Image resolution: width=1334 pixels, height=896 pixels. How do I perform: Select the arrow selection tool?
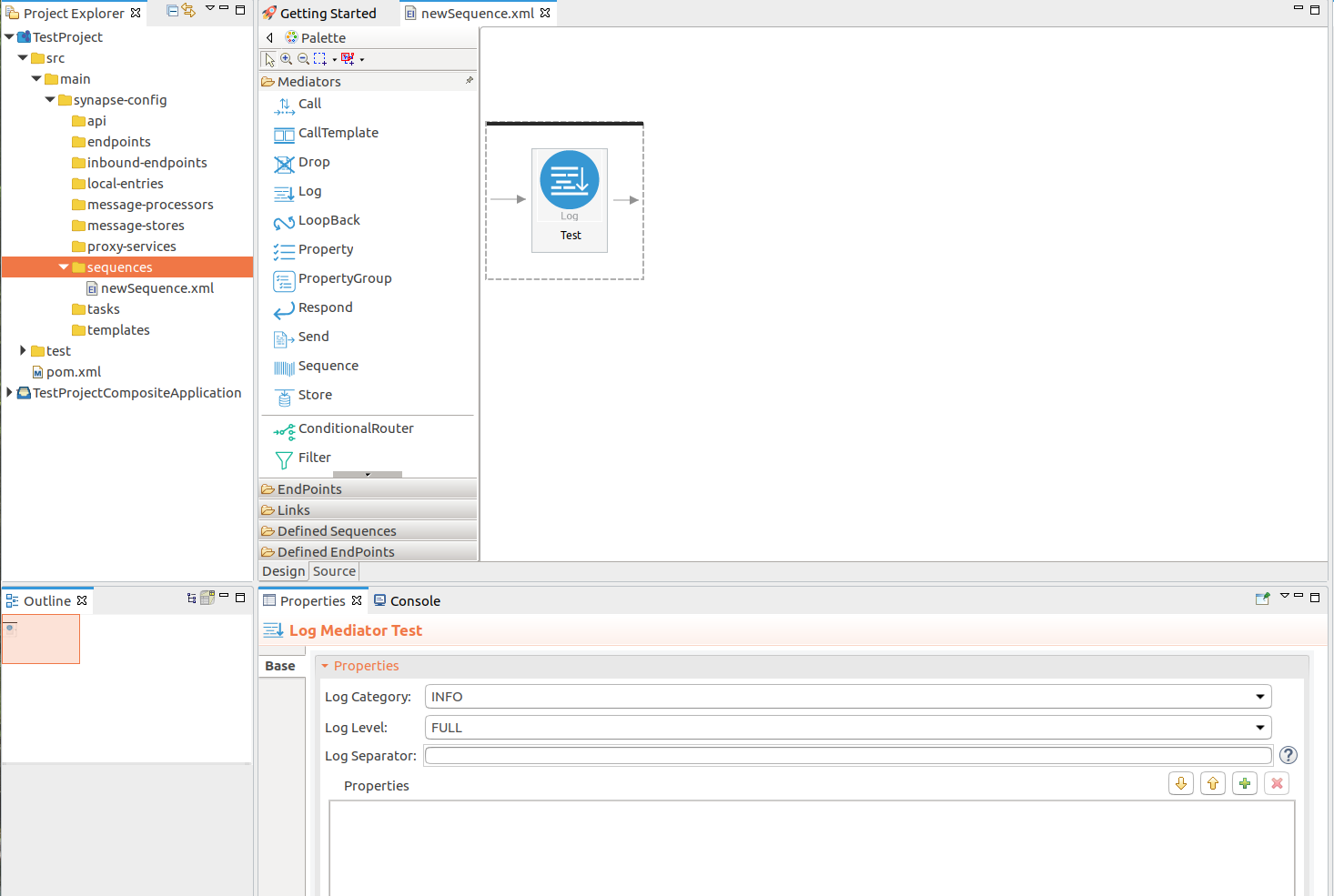click(268, 58)
